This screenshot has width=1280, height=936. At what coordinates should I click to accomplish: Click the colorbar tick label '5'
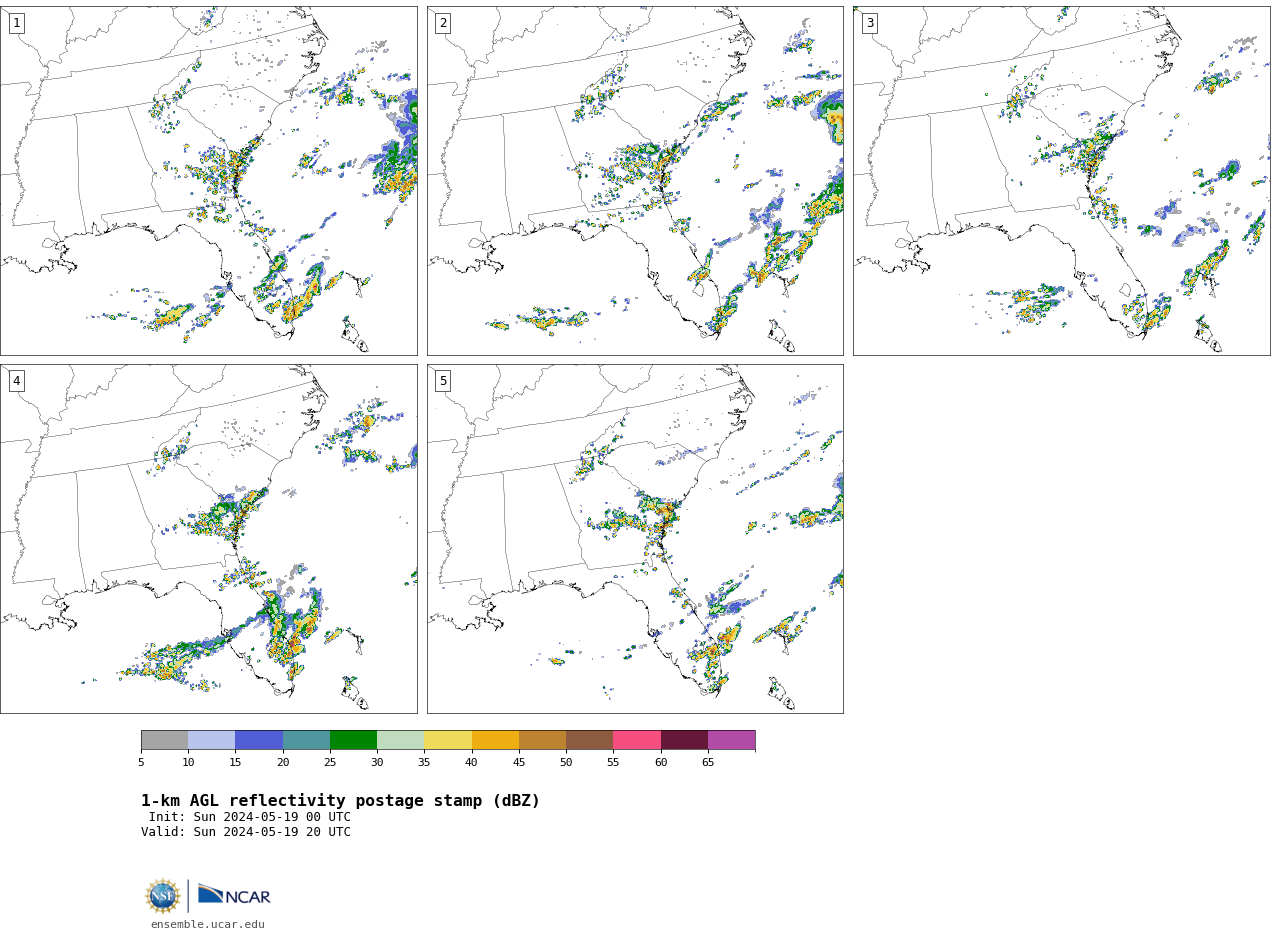tap(141, 763)
